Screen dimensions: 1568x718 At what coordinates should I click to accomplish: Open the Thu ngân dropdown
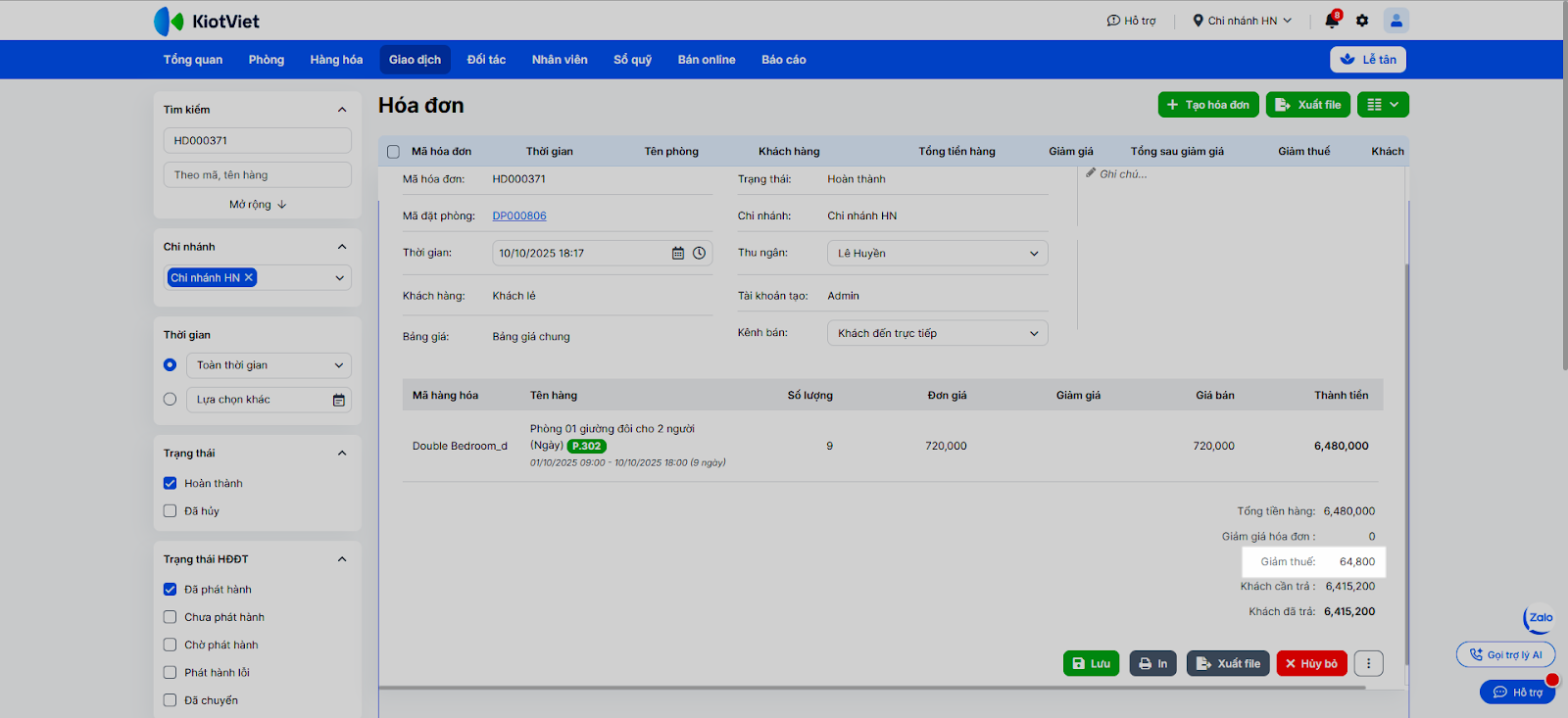point(937,254)
